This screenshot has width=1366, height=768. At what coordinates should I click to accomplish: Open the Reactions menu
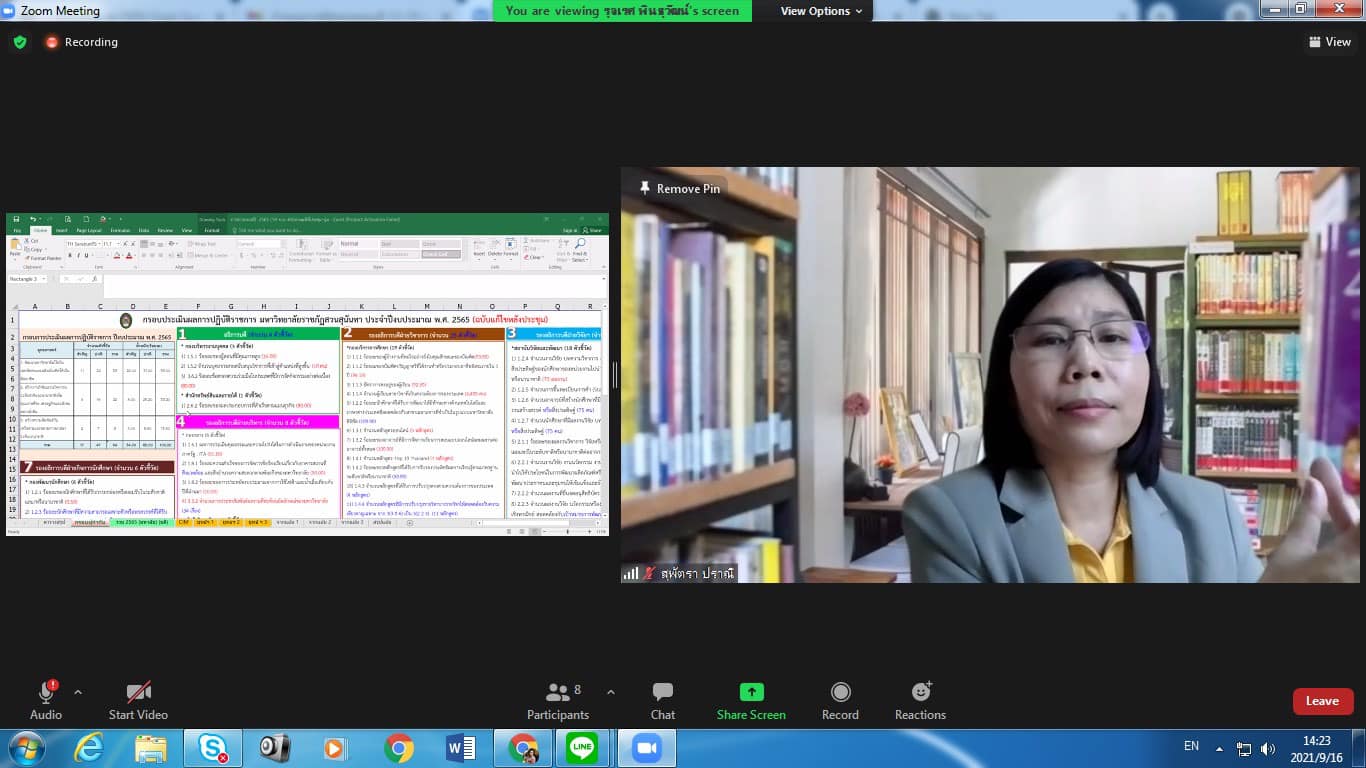click(x=920, y=692)
